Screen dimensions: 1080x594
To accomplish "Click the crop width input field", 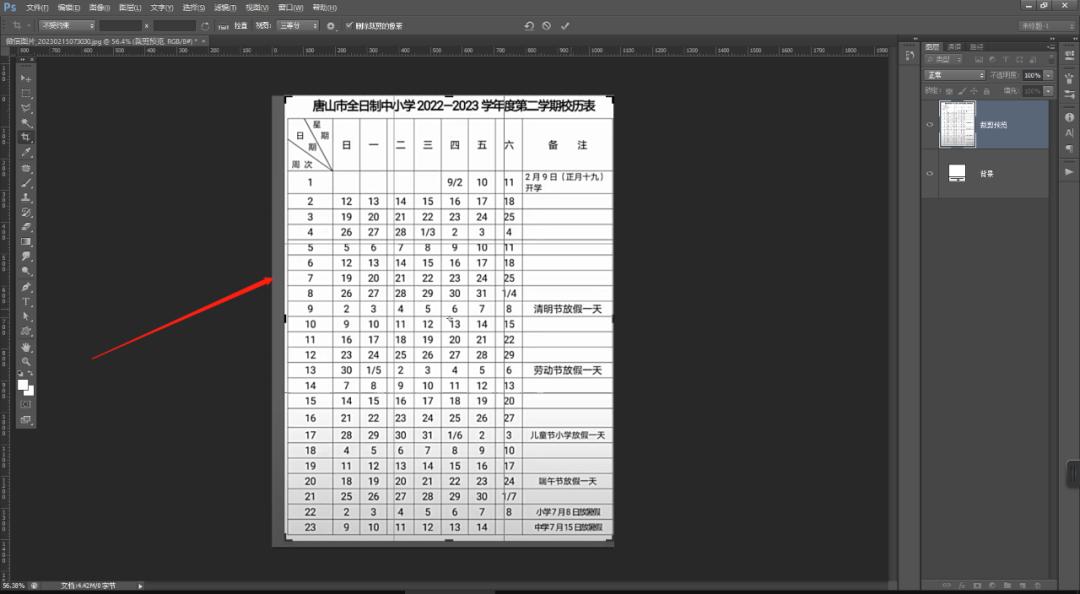I will [x=120, y=25].
